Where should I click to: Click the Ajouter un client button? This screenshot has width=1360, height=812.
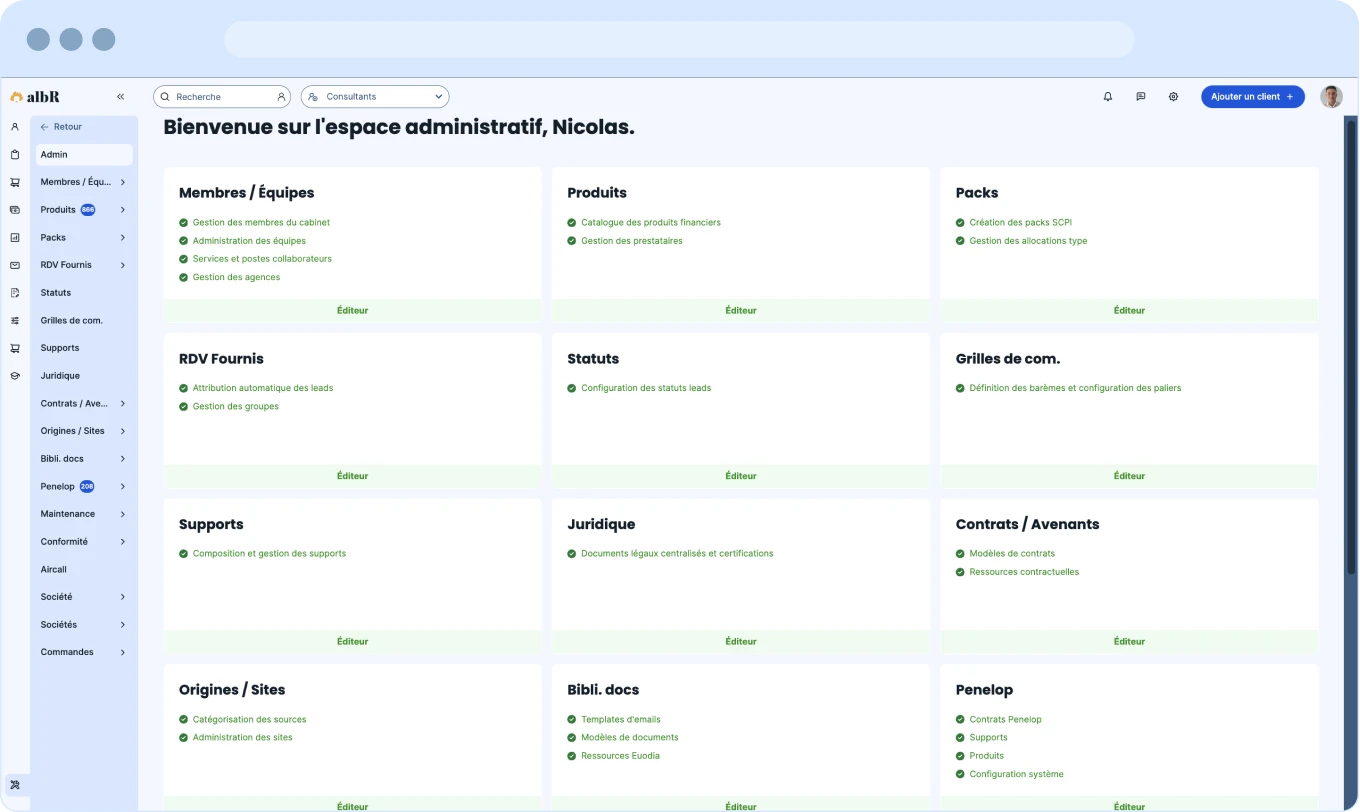coord(1252,97)
